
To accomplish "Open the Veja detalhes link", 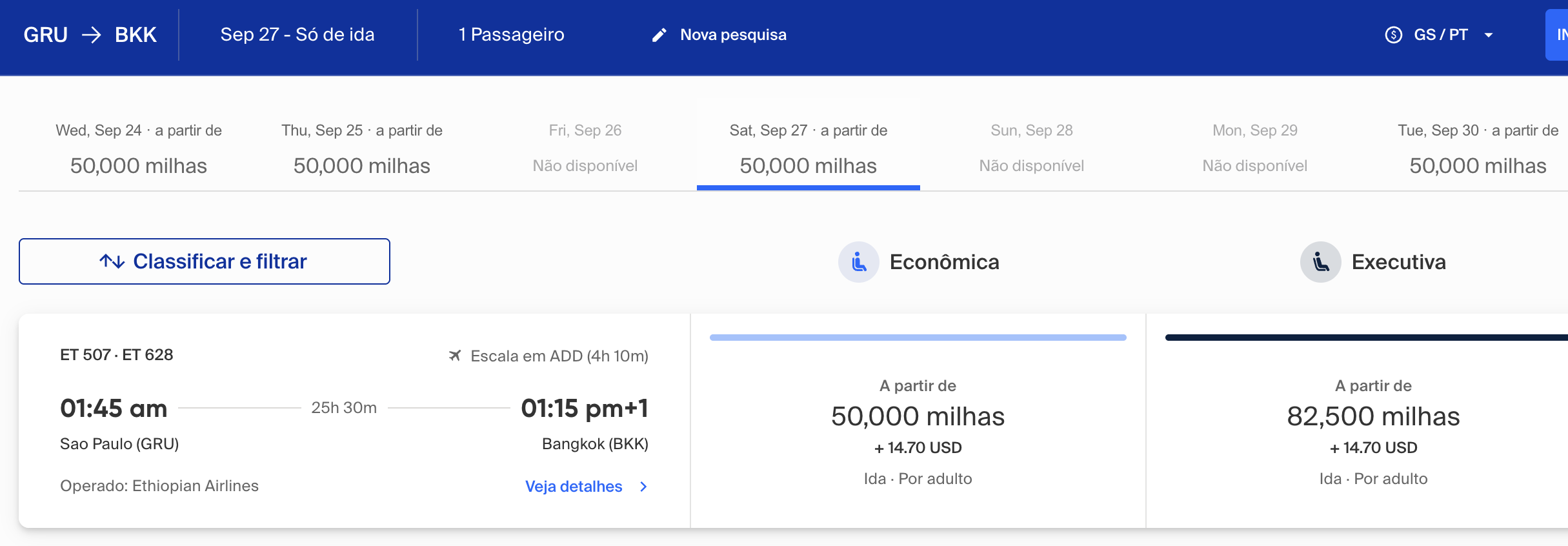I will pos(574,487).
